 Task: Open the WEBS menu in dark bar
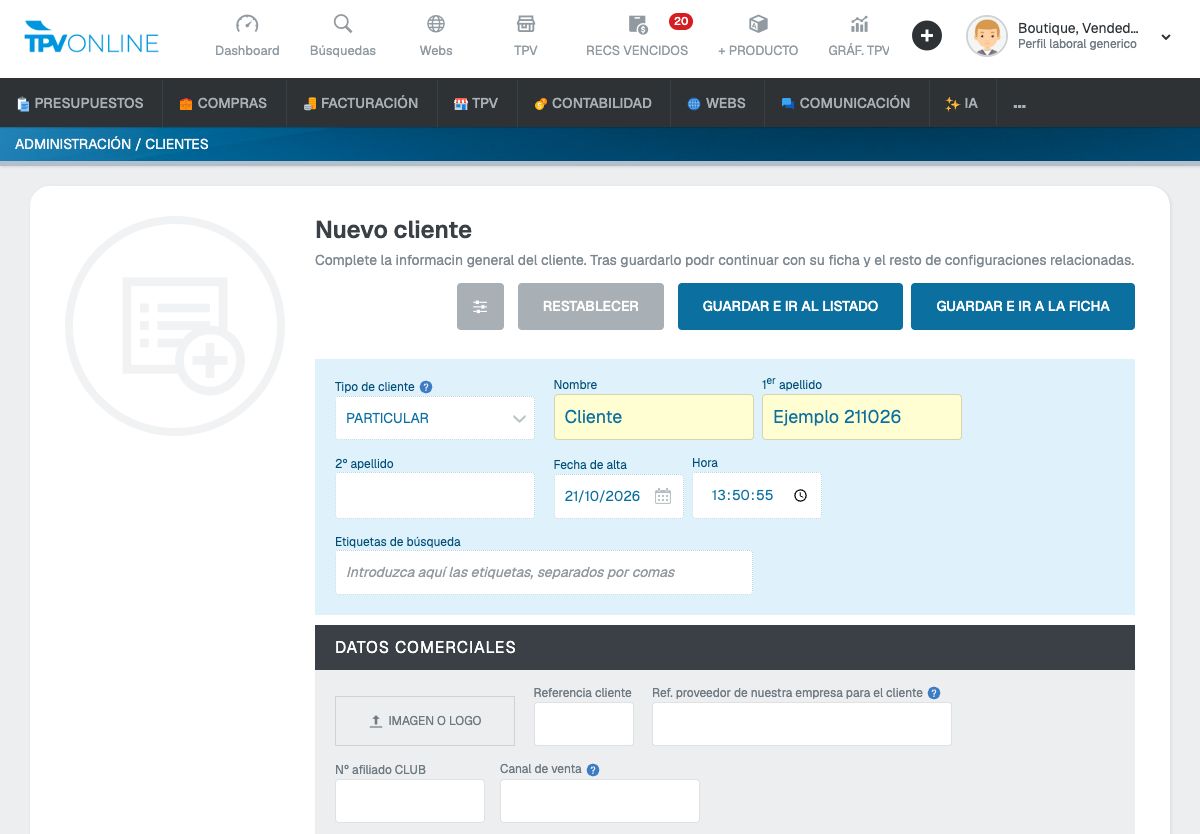tap(716, 103)
